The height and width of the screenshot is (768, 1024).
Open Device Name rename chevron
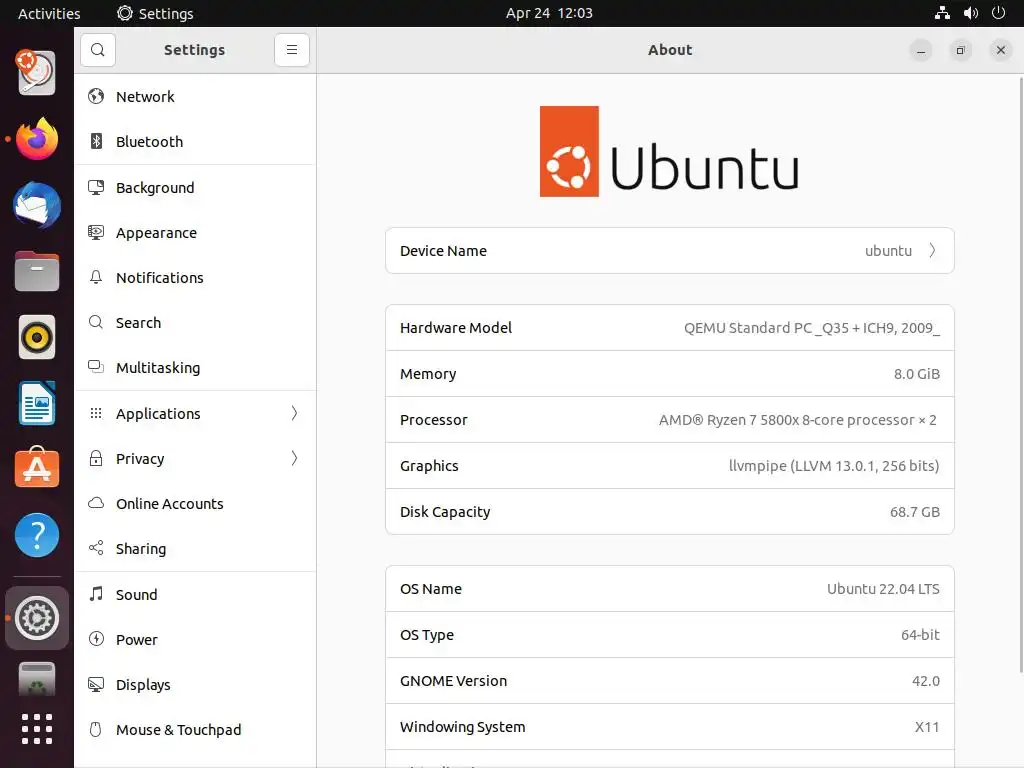[x=932, y=251]
